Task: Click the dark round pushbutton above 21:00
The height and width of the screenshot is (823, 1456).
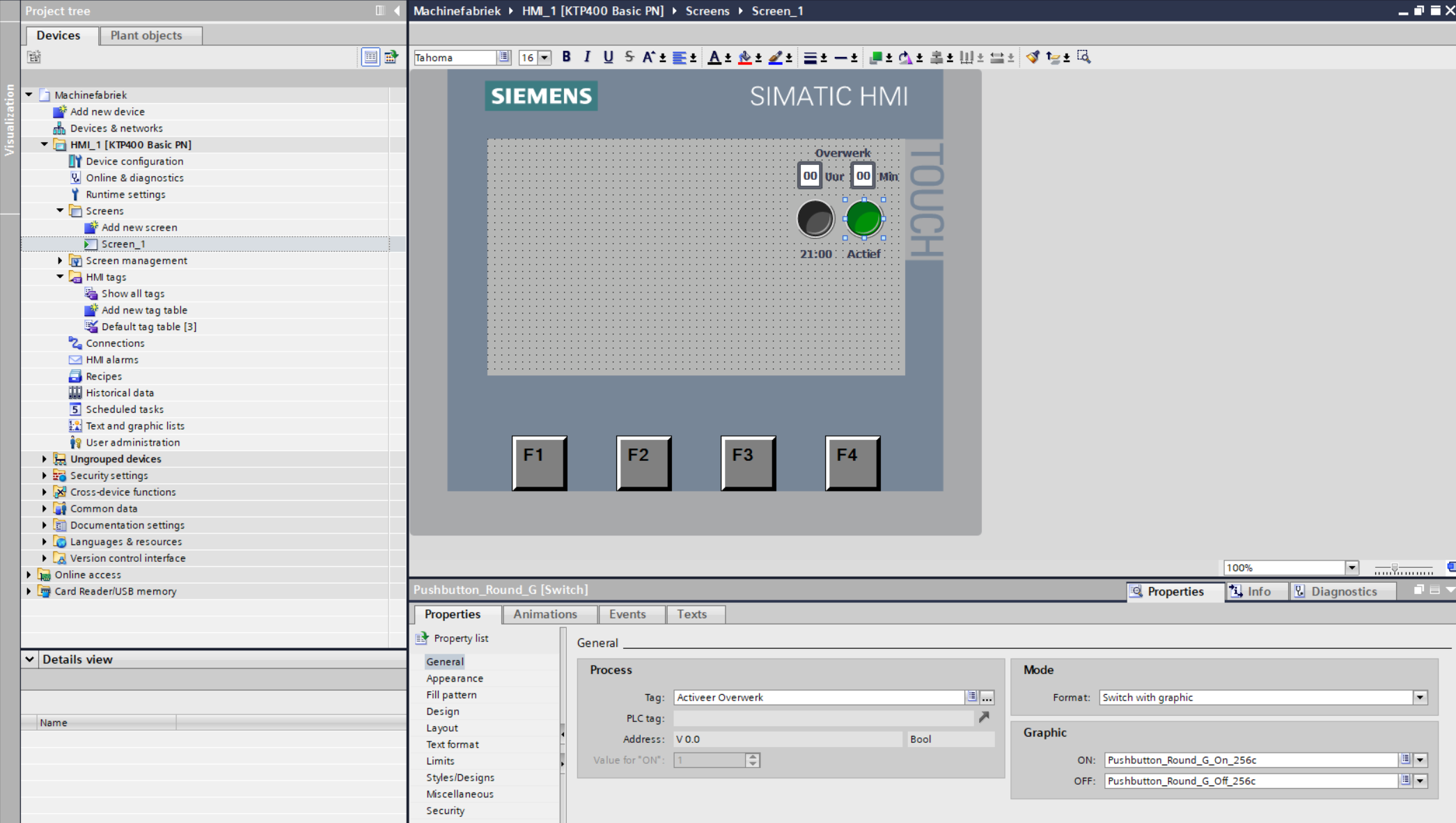Action: coord(815,219)
